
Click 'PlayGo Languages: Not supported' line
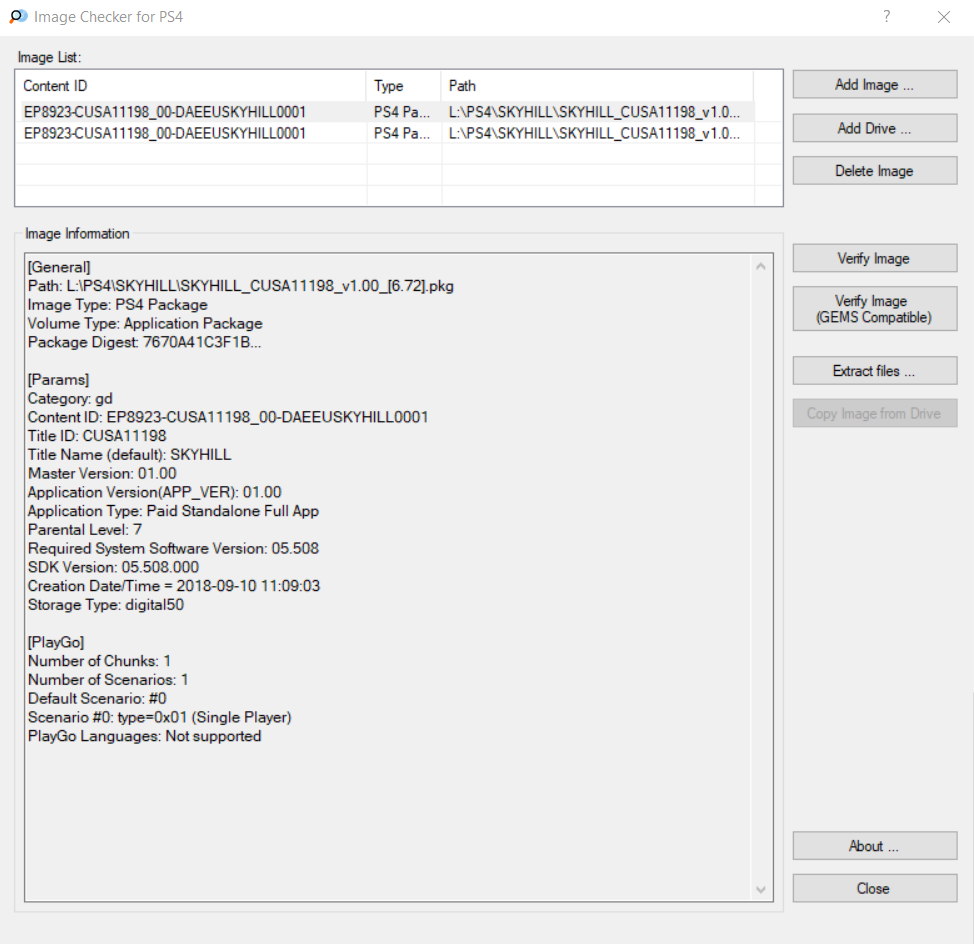point(144,736)
